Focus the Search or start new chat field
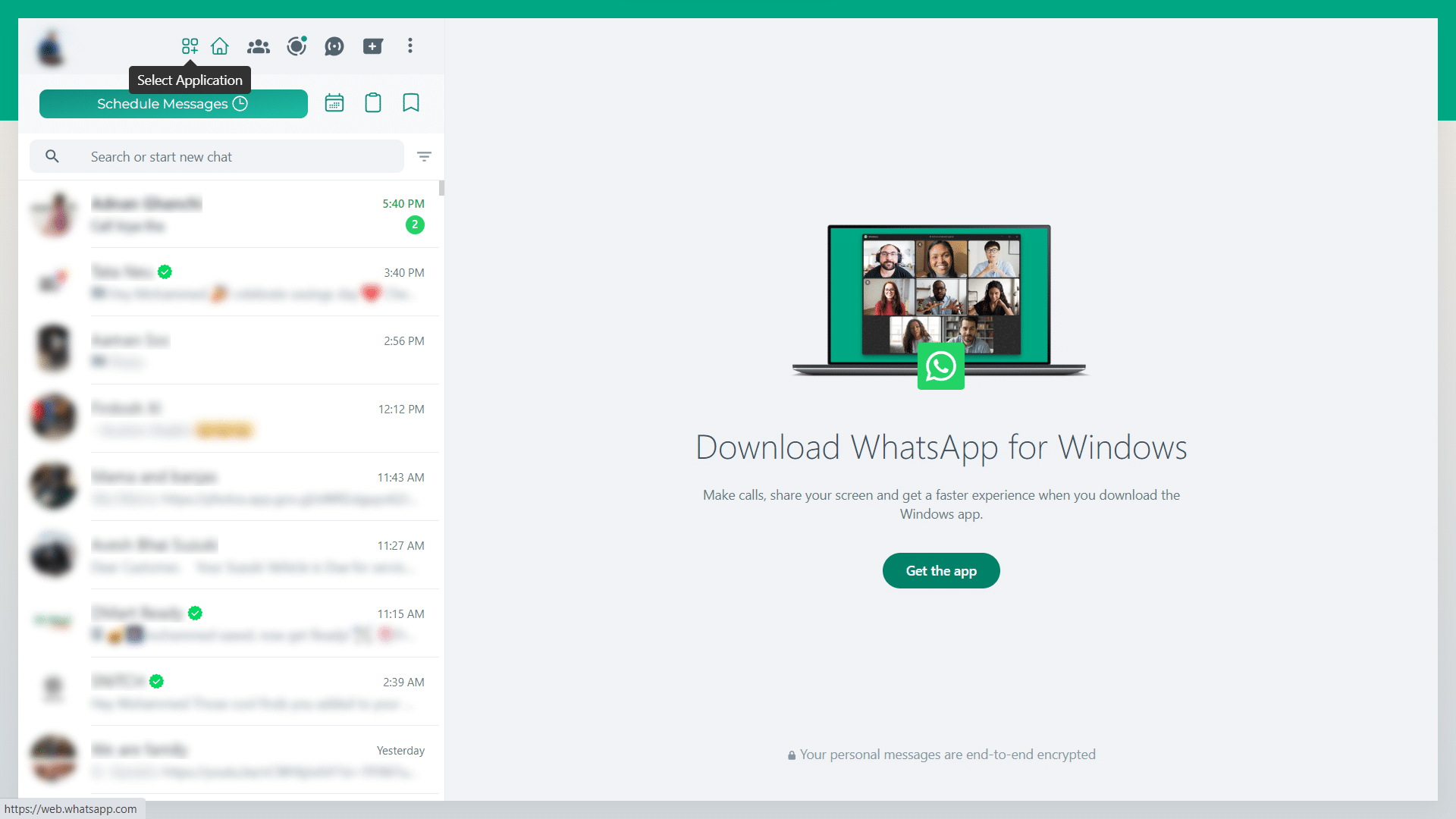Viewport: 1456px width, 819px height. (x=217, y=156)
